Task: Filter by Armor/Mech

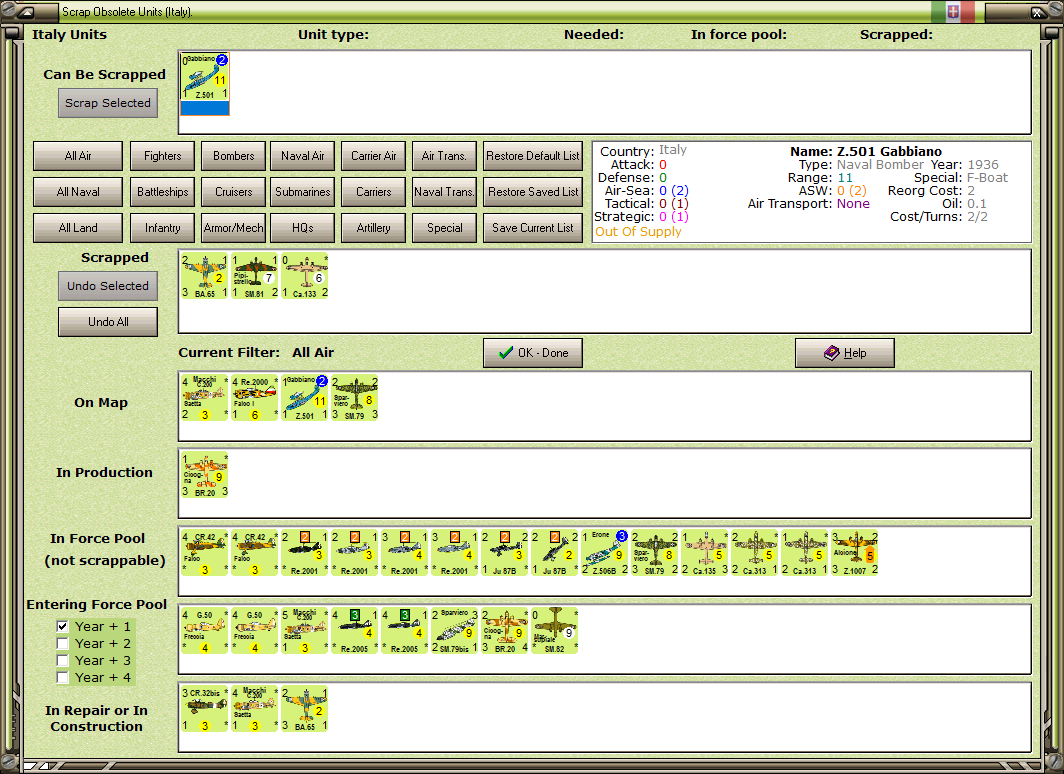Action: [233, 228]
